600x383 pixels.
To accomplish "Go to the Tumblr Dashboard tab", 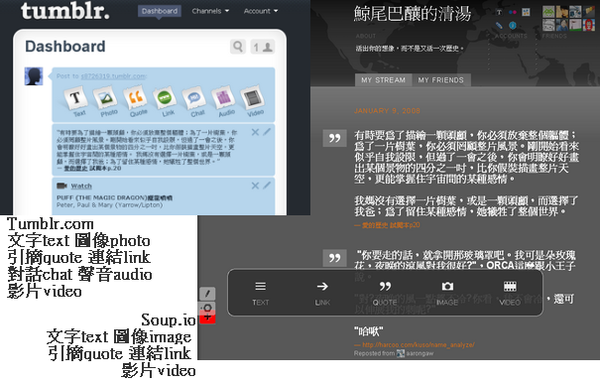I will pyautogui.click(x=160, y=11).
